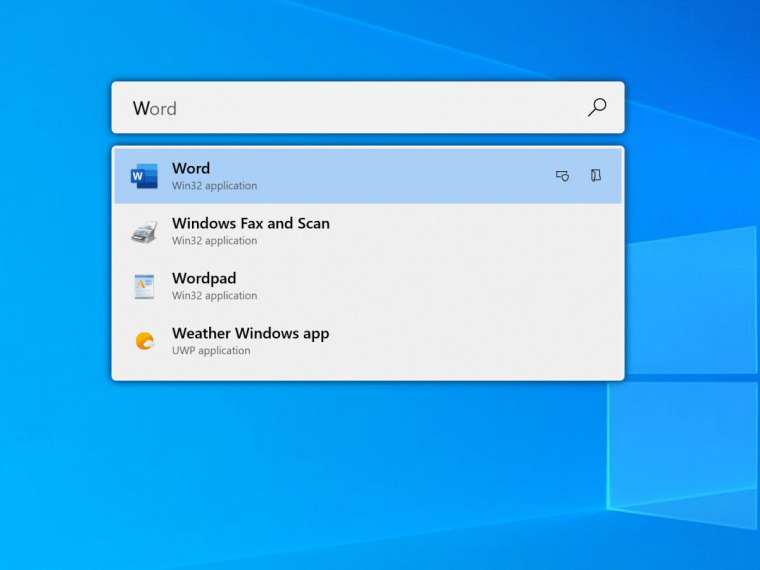
Task: Click the magnifying glass search icon
Action: [597, 107]
